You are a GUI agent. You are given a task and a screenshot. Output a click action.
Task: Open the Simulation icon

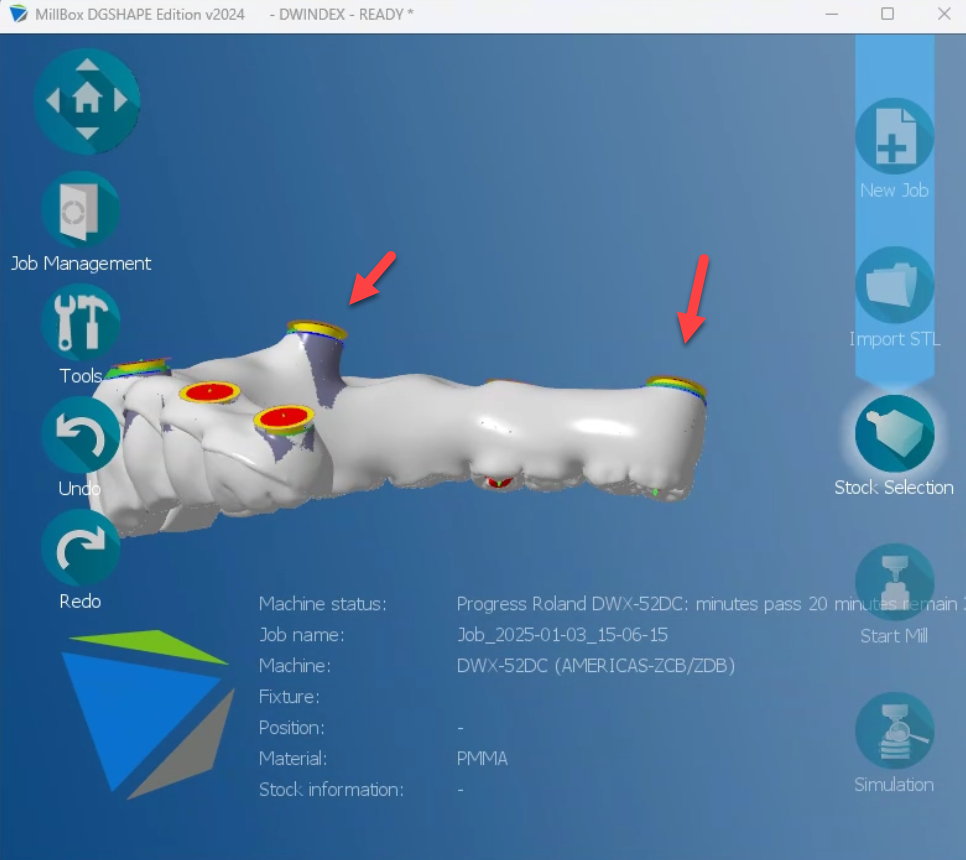895,731
